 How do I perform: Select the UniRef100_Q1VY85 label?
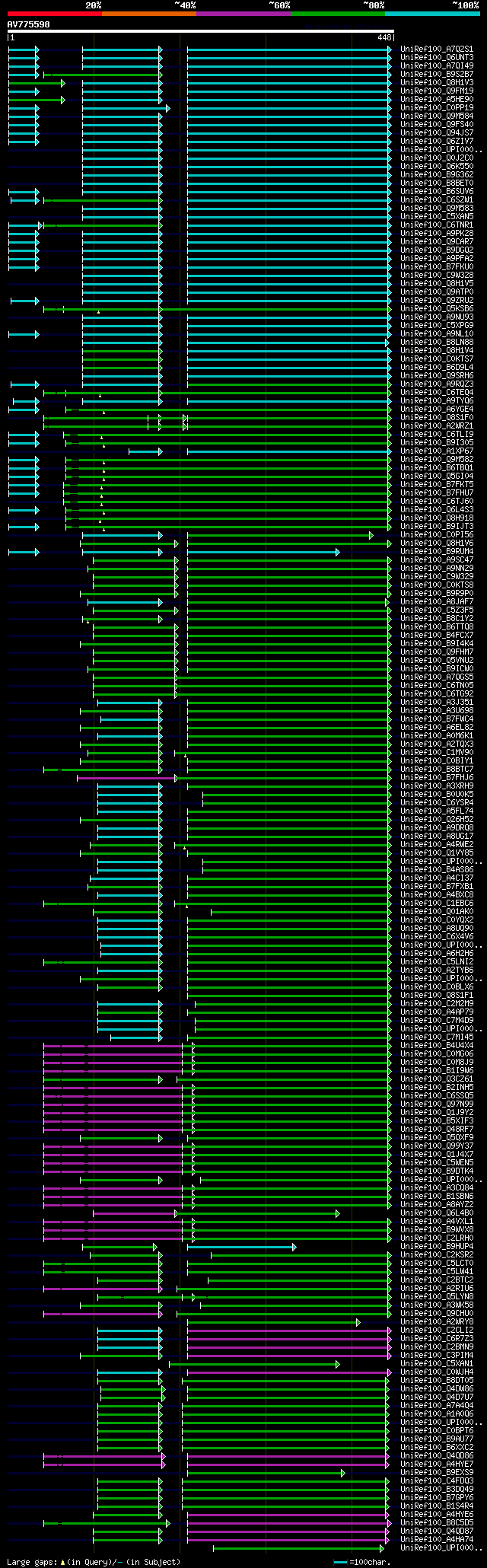437,853
